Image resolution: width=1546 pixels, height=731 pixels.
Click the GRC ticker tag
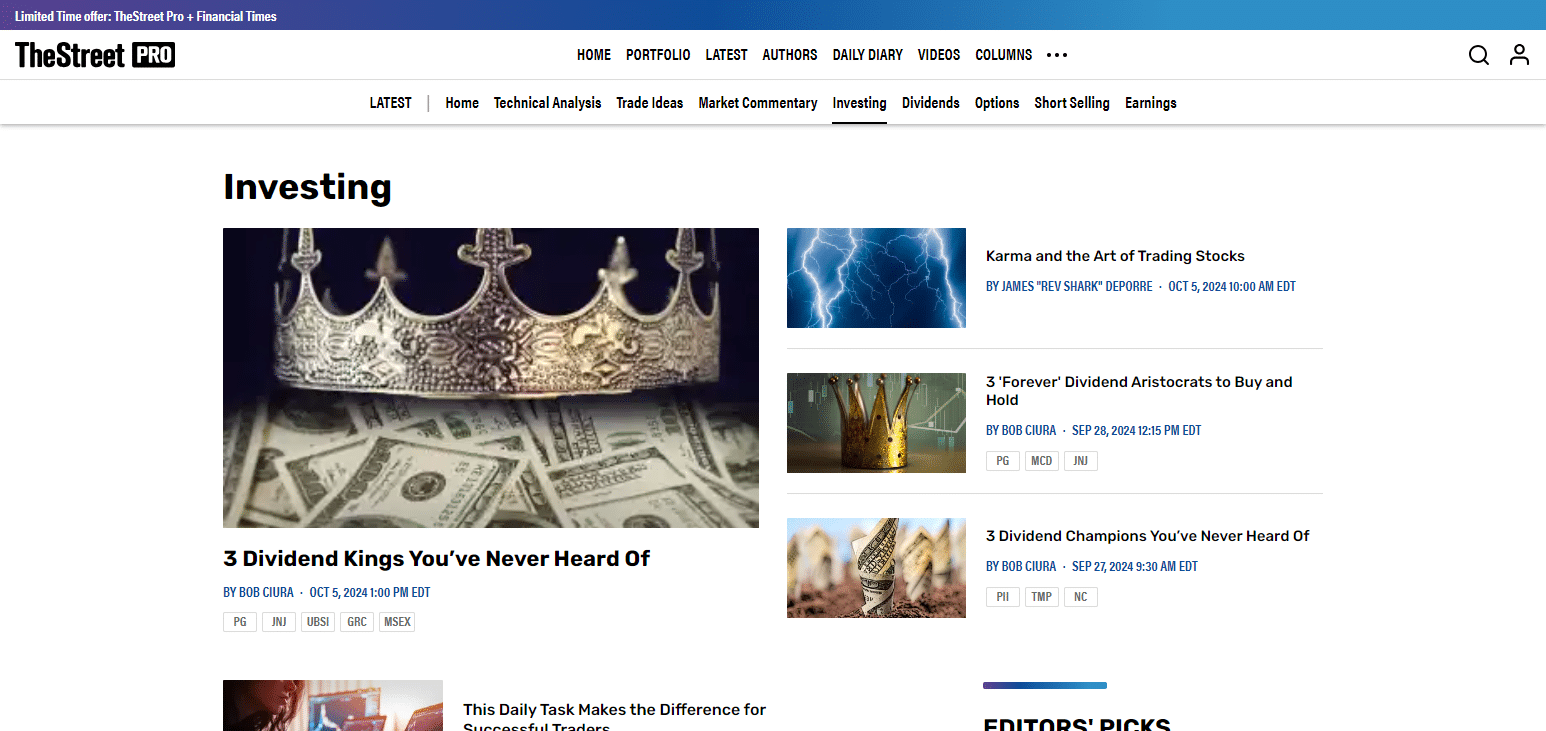click(357, 622)
